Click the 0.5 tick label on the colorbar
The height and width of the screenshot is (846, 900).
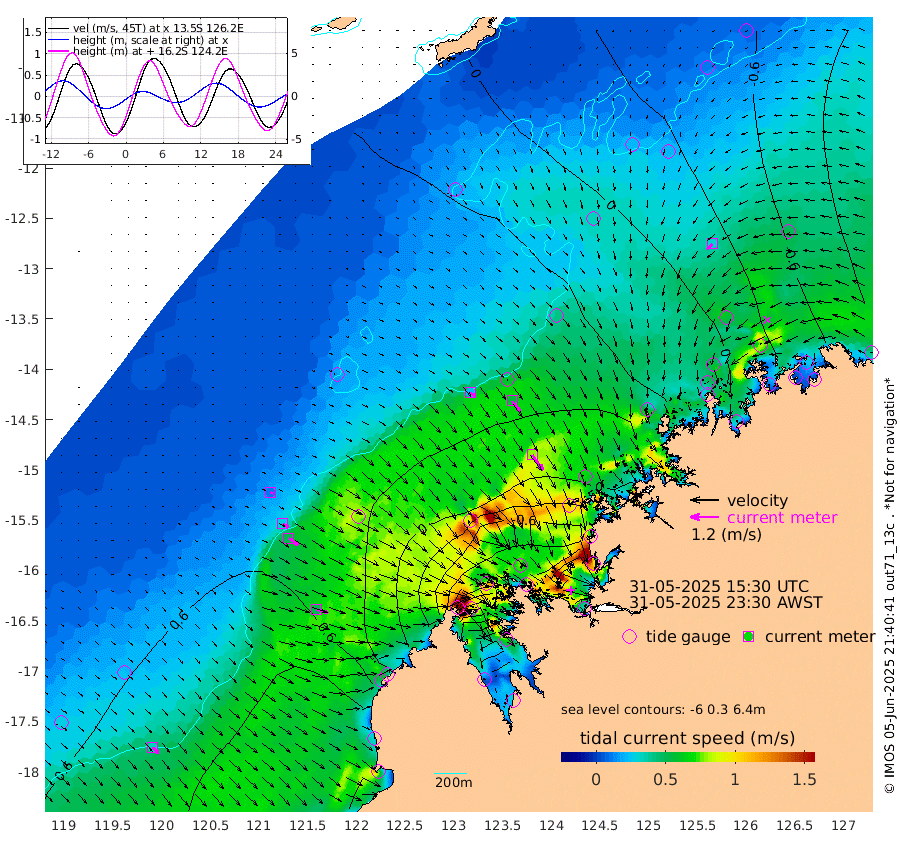[665, 779]
